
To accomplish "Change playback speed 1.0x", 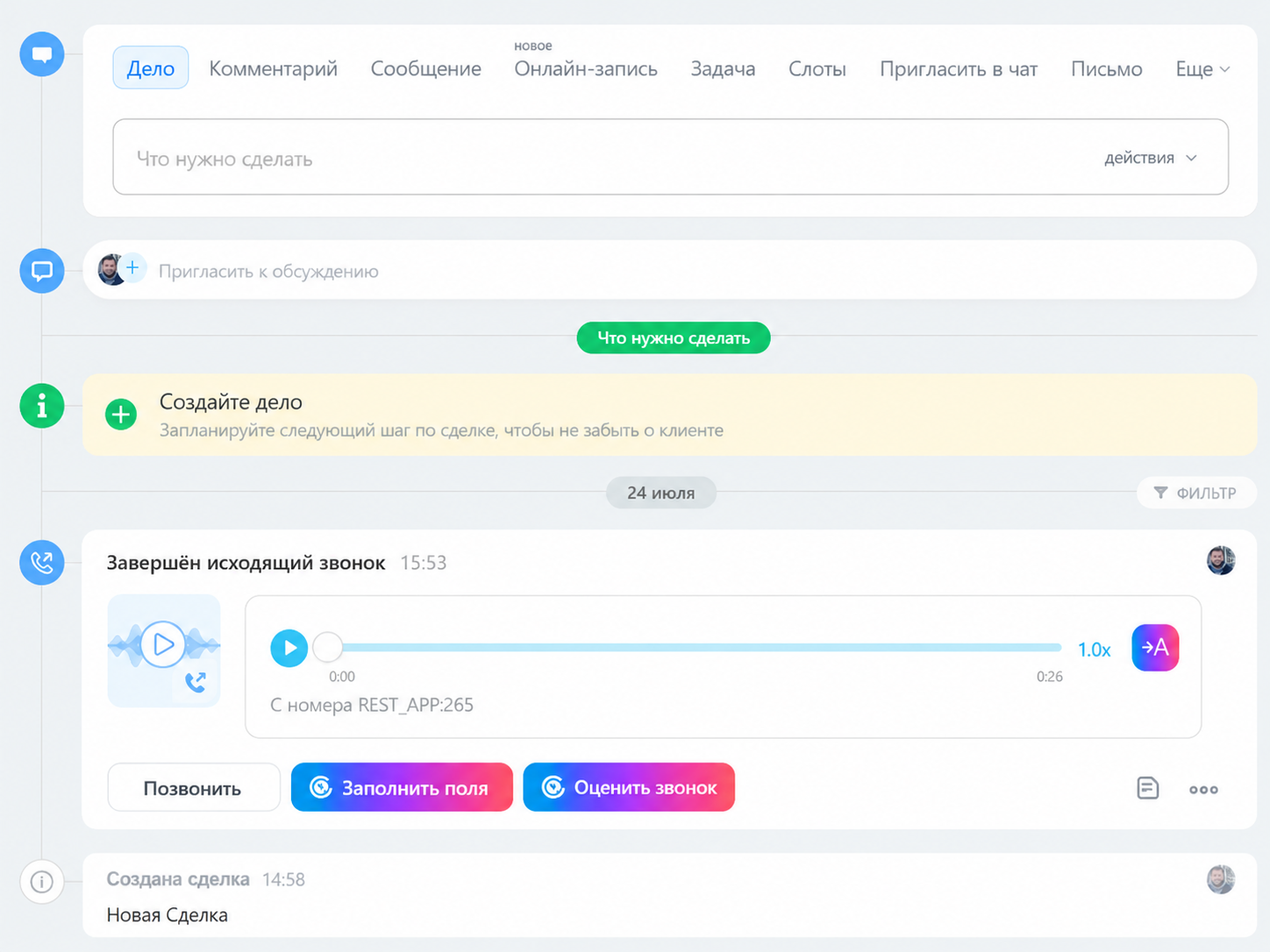I will 1094,650.
